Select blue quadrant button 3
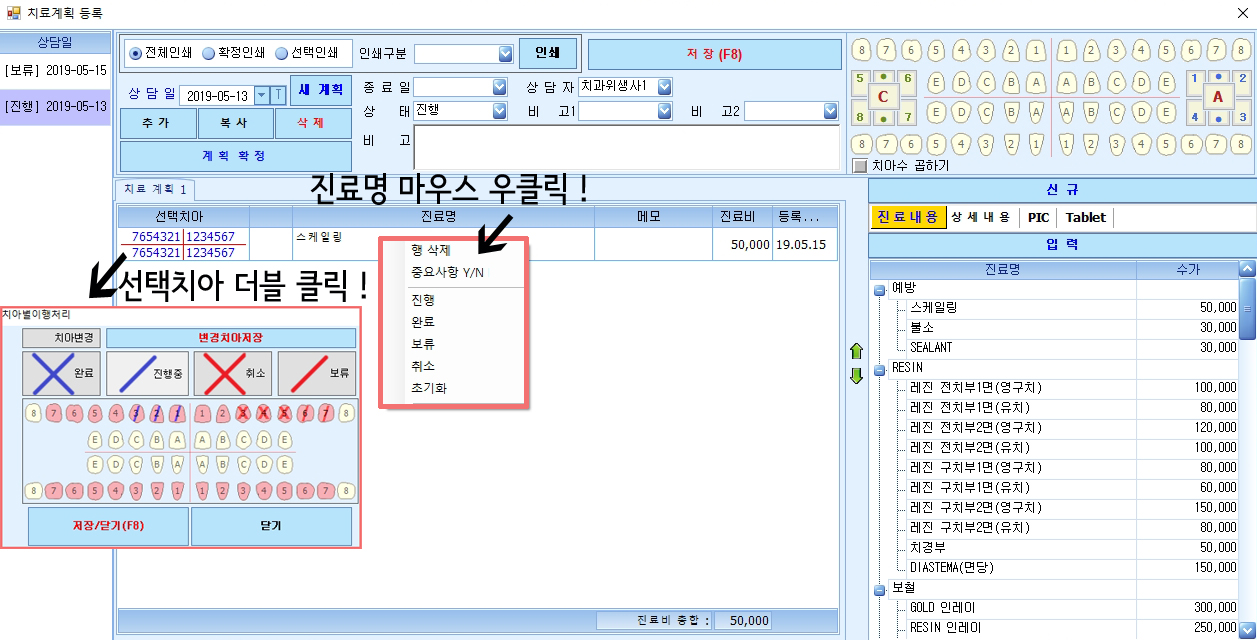Viewport: 1257px width, 640px height. click(x=1242, y=118)
